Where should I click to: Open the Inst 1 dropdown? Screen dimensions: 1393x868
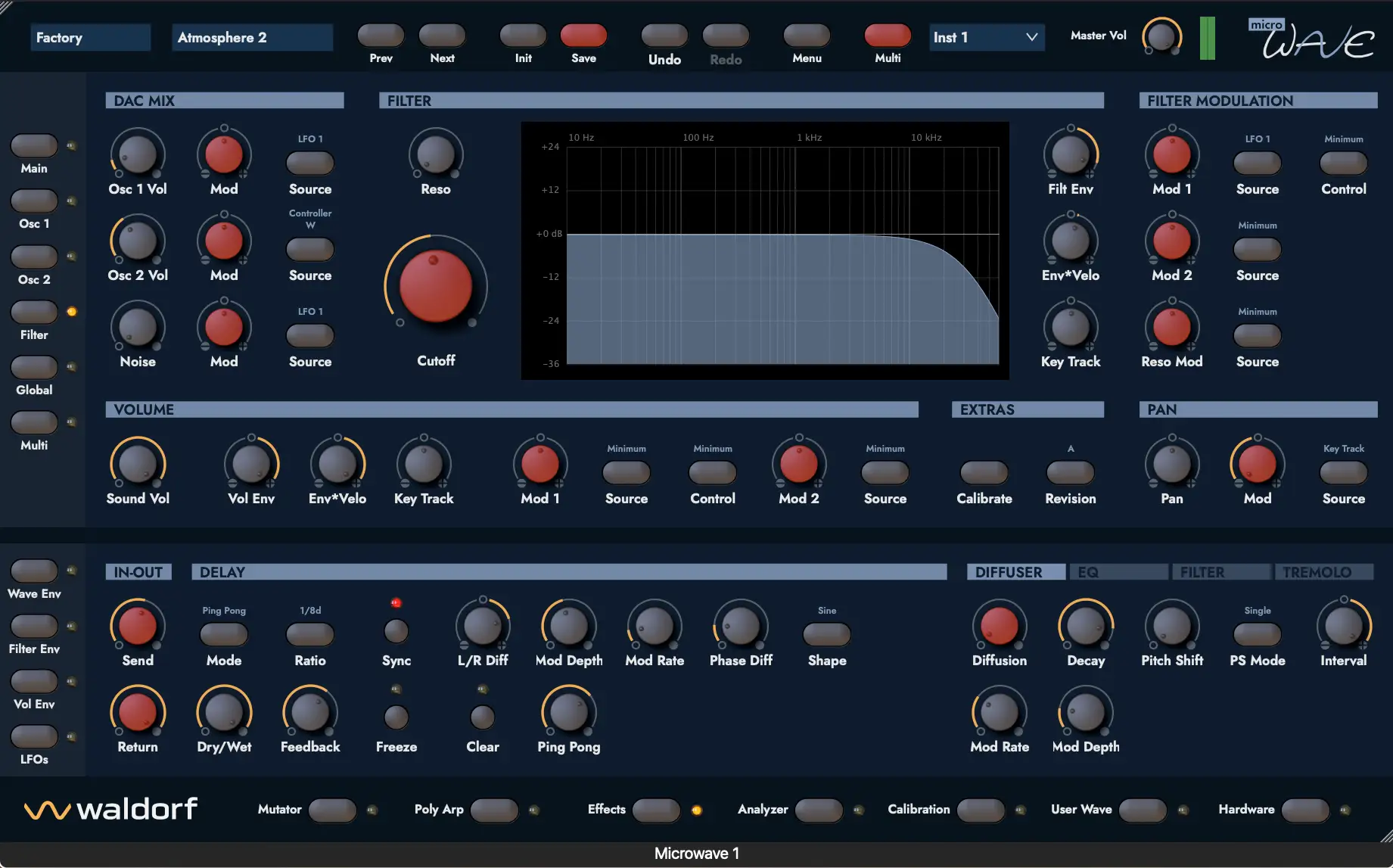pyautogui.click(x=987, y=37)
